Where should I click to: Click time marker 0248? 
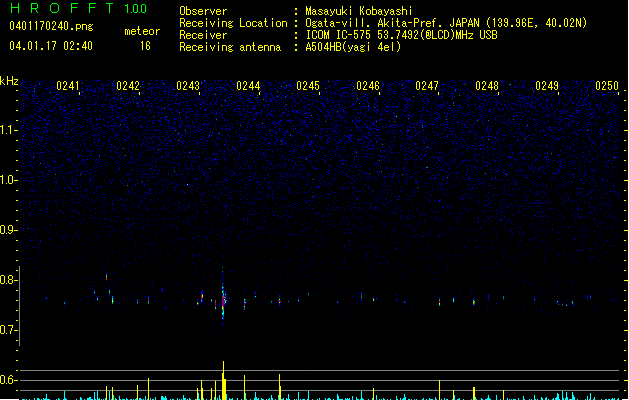(x=487, y=86)
